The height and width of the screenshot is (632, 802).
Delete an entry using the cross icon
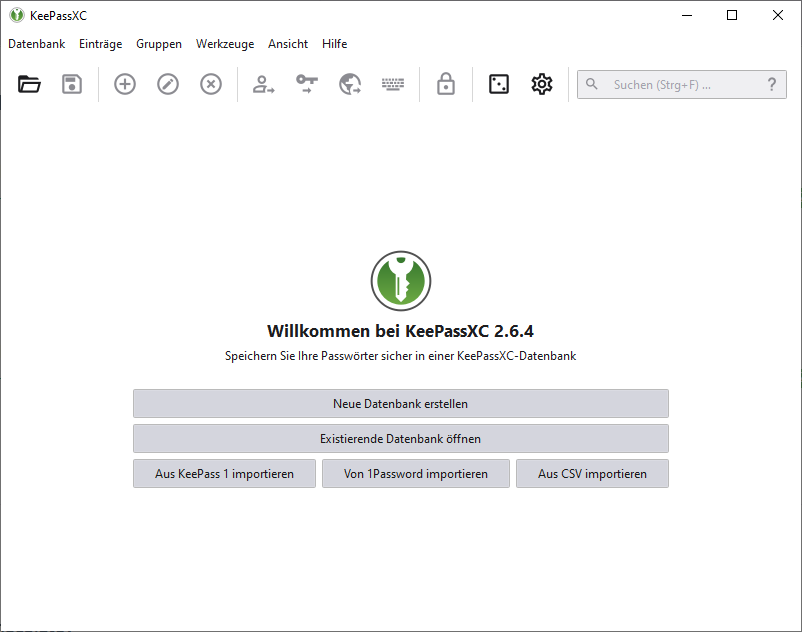(x=210, y=84)
